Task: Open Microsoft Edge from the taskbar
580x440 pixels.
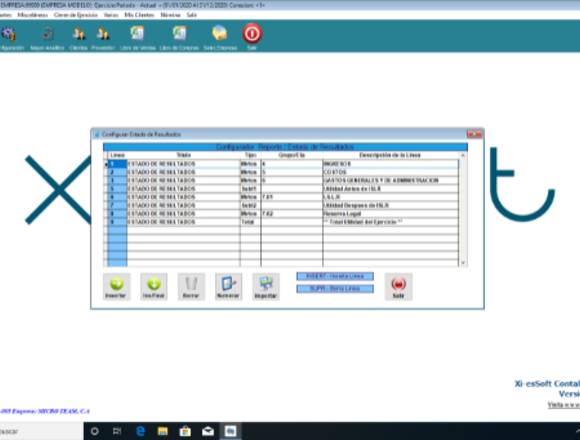Action: [x=141, y=431]
